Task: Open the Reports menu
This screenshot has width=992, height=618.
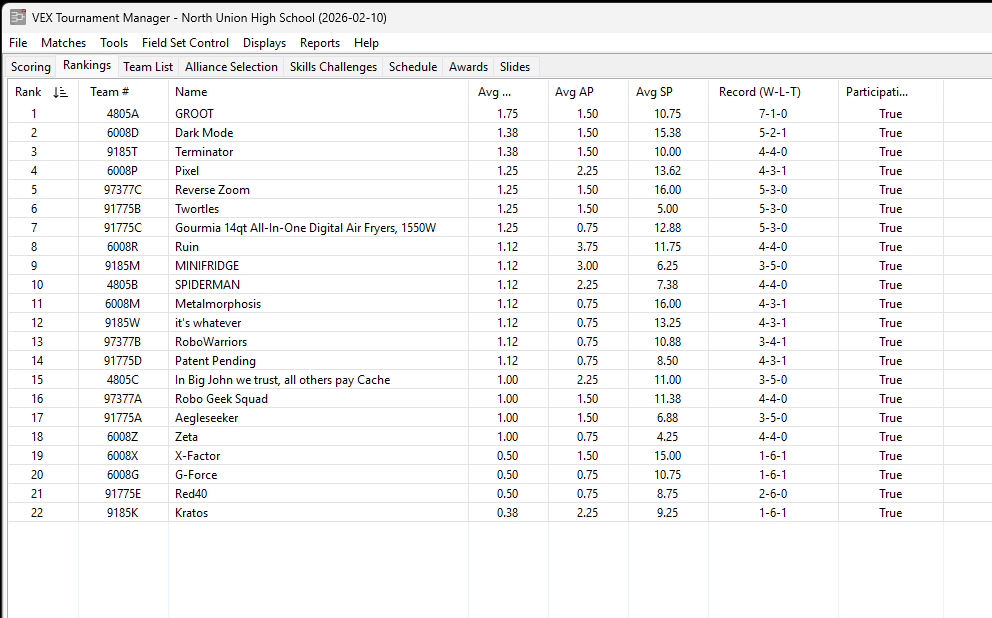Action: coord(320,43)
